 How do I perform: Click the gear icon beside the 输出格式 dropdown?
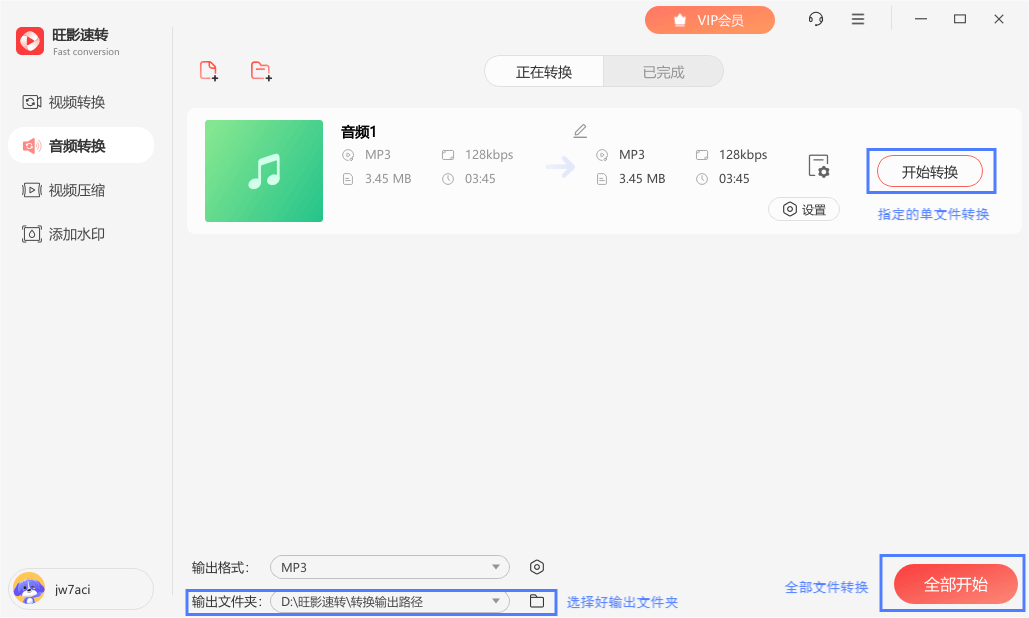(x=537, y=566)
